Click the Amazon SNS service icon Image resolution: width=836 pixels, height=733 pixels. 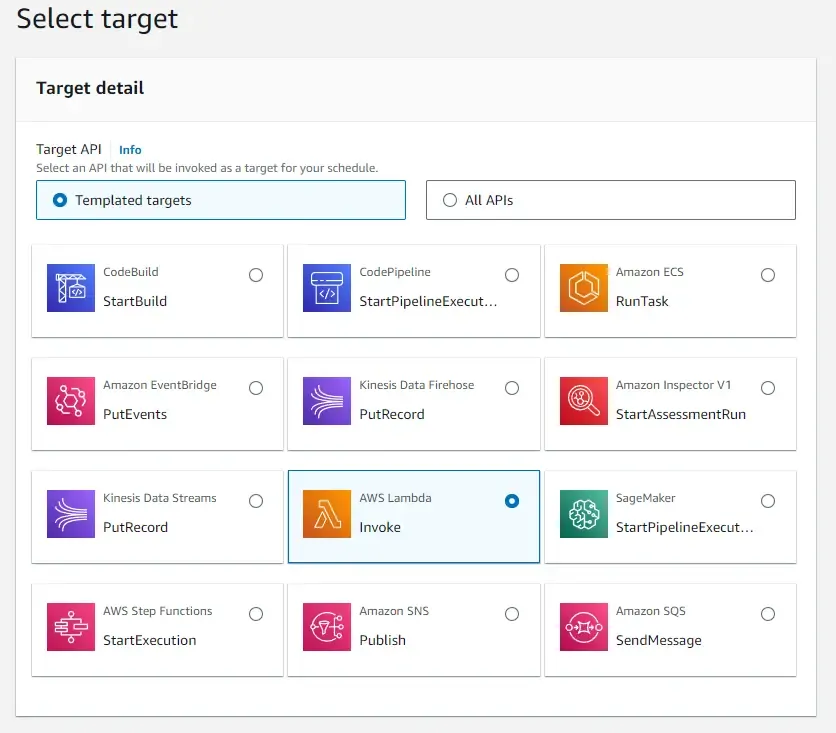327,626
